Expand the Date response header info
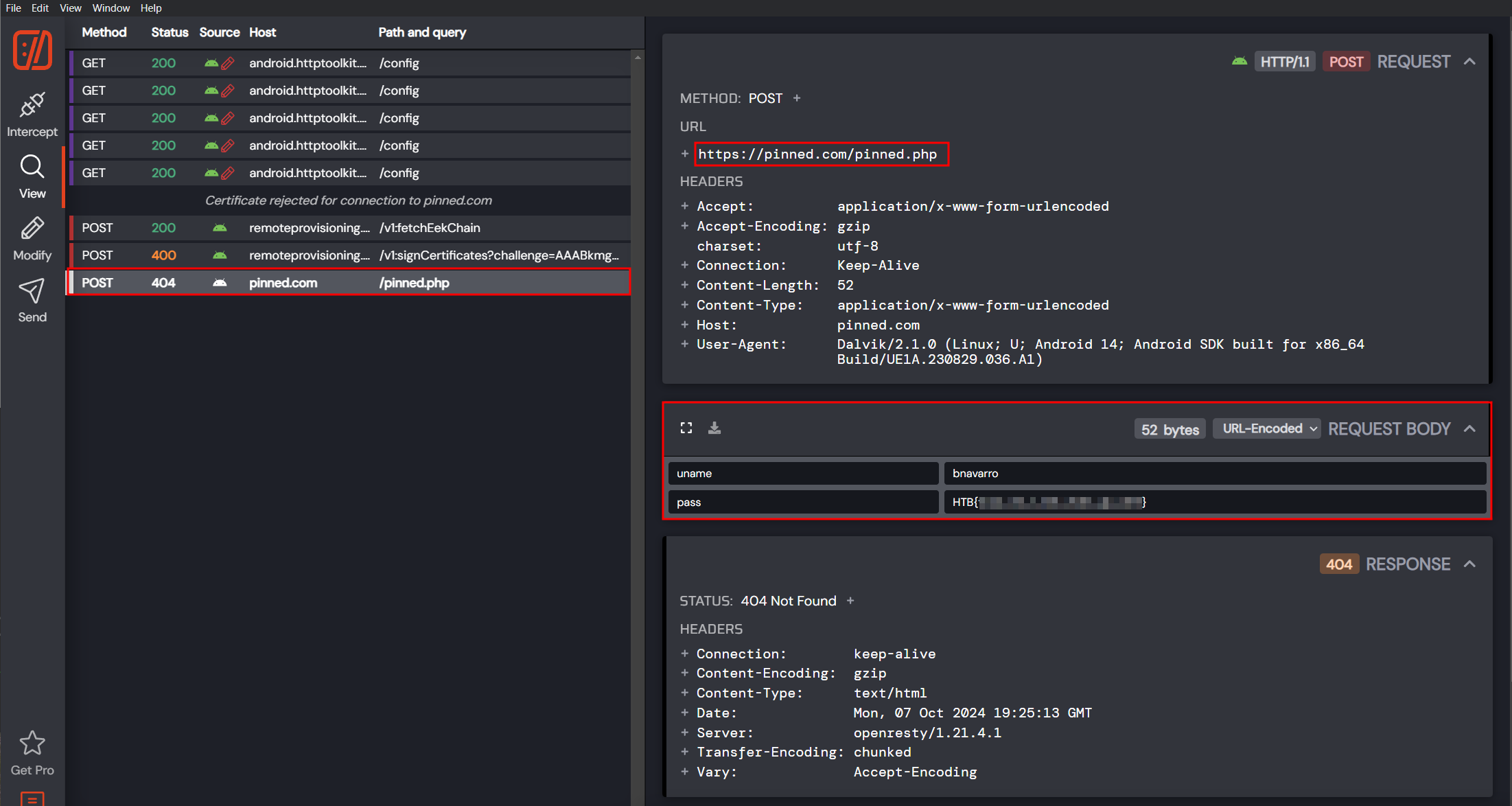The height and width of the screenshot is (806, 1512). point(684,713)
